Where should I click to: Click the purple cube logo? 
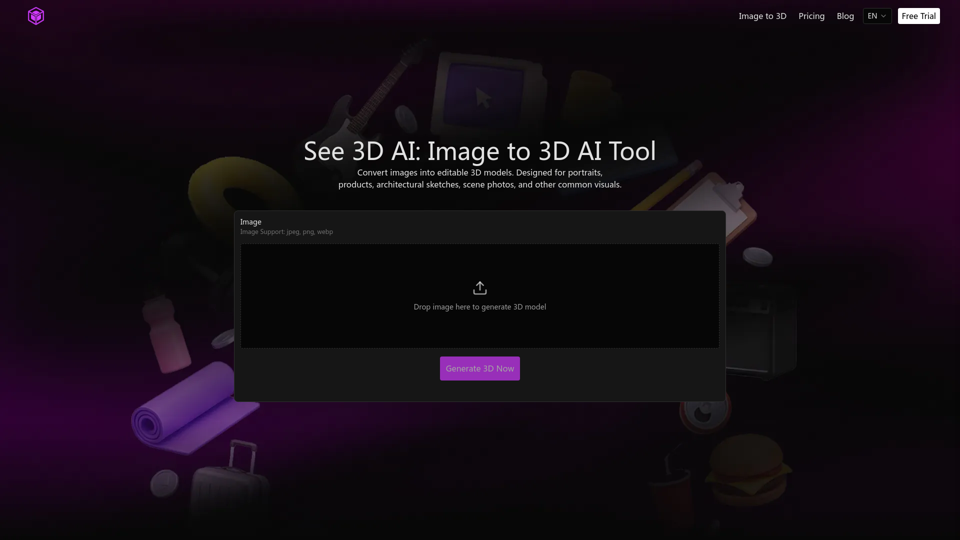36,16
